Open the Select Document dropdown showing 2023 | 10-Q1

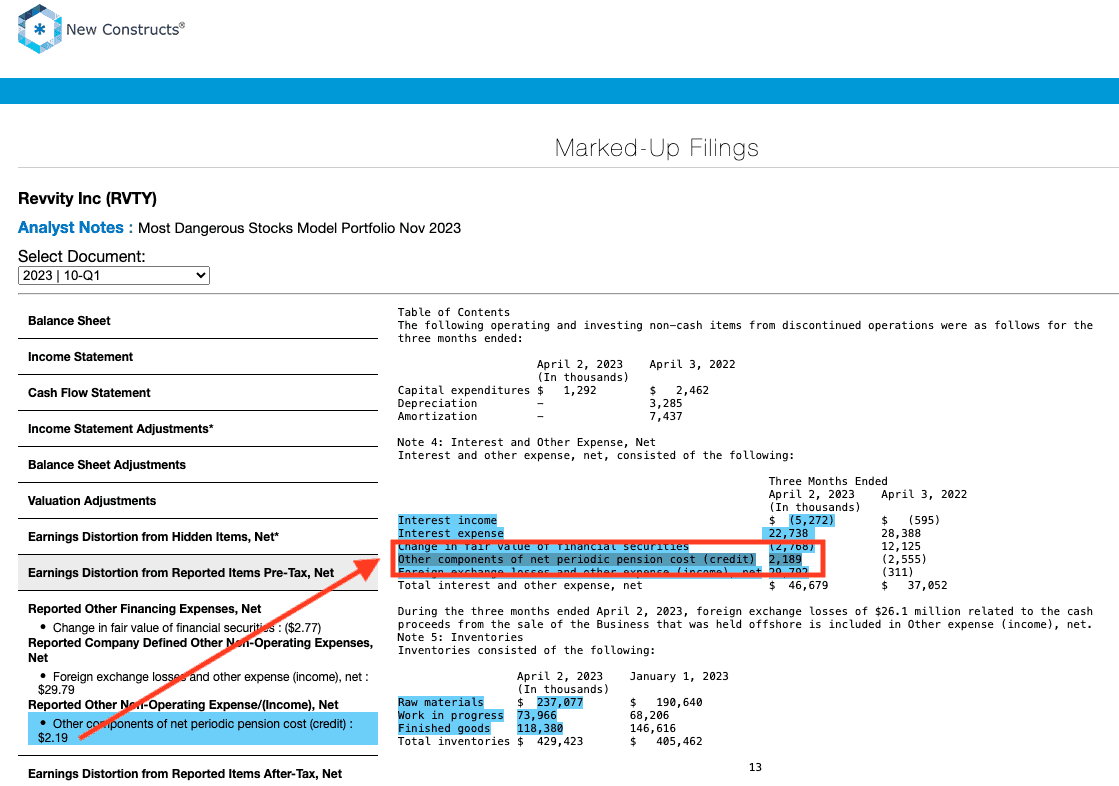(x=113, y=276)
